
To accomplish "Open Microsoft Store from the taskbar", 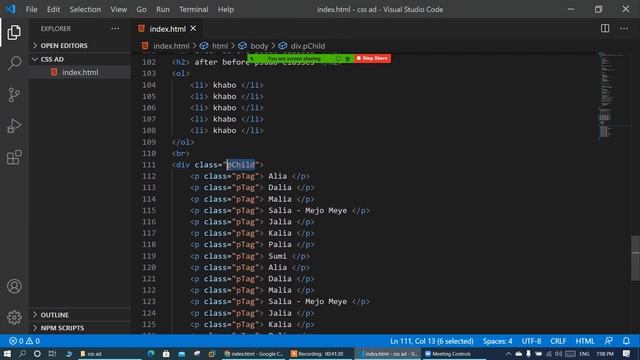I will pyautogui.click(x=166, y=353).
